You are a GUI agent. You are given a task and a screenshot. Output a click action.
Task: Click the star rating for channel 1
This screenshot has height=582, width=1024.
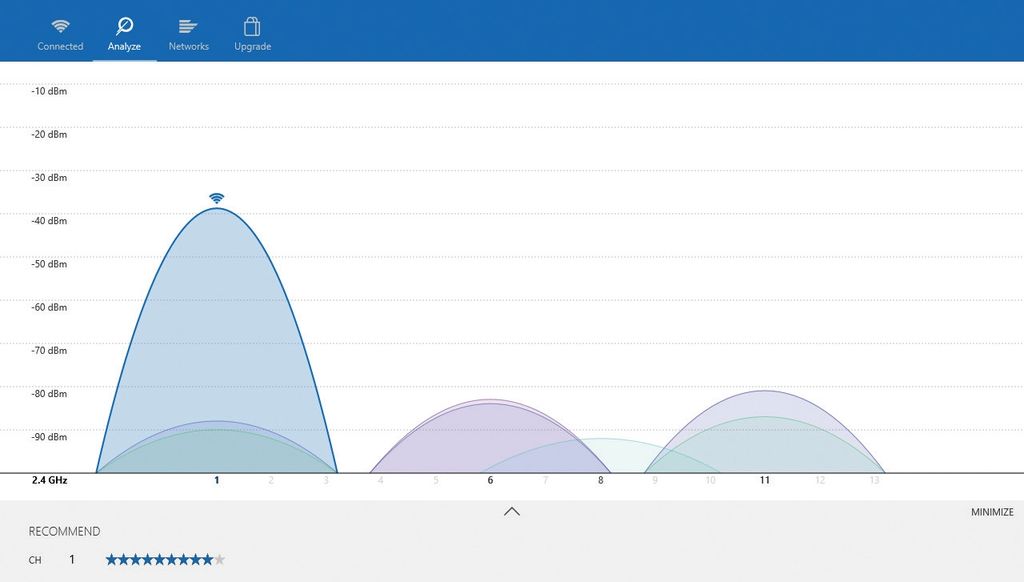coord(165,559)
